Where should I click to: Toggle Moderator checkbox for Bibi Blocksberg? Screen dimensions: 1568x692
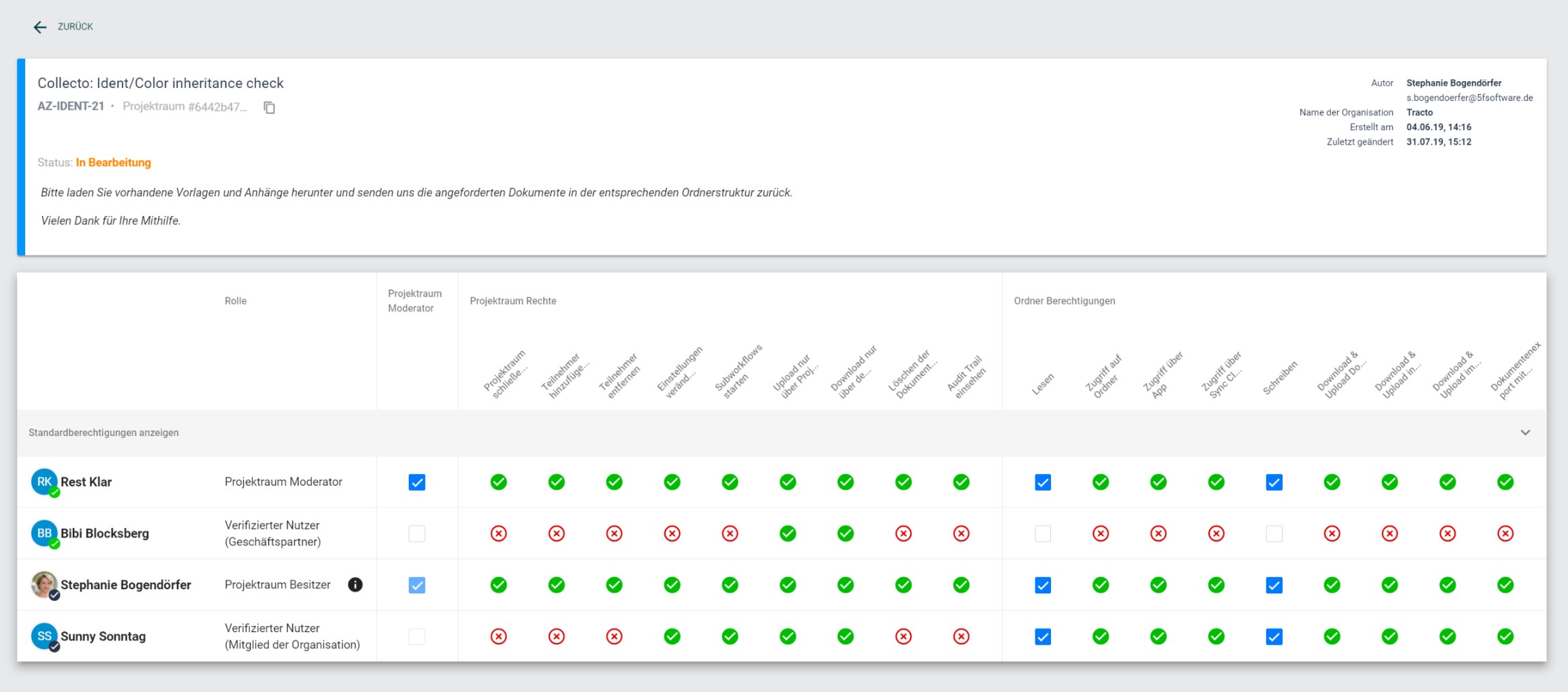pos(417,533)
